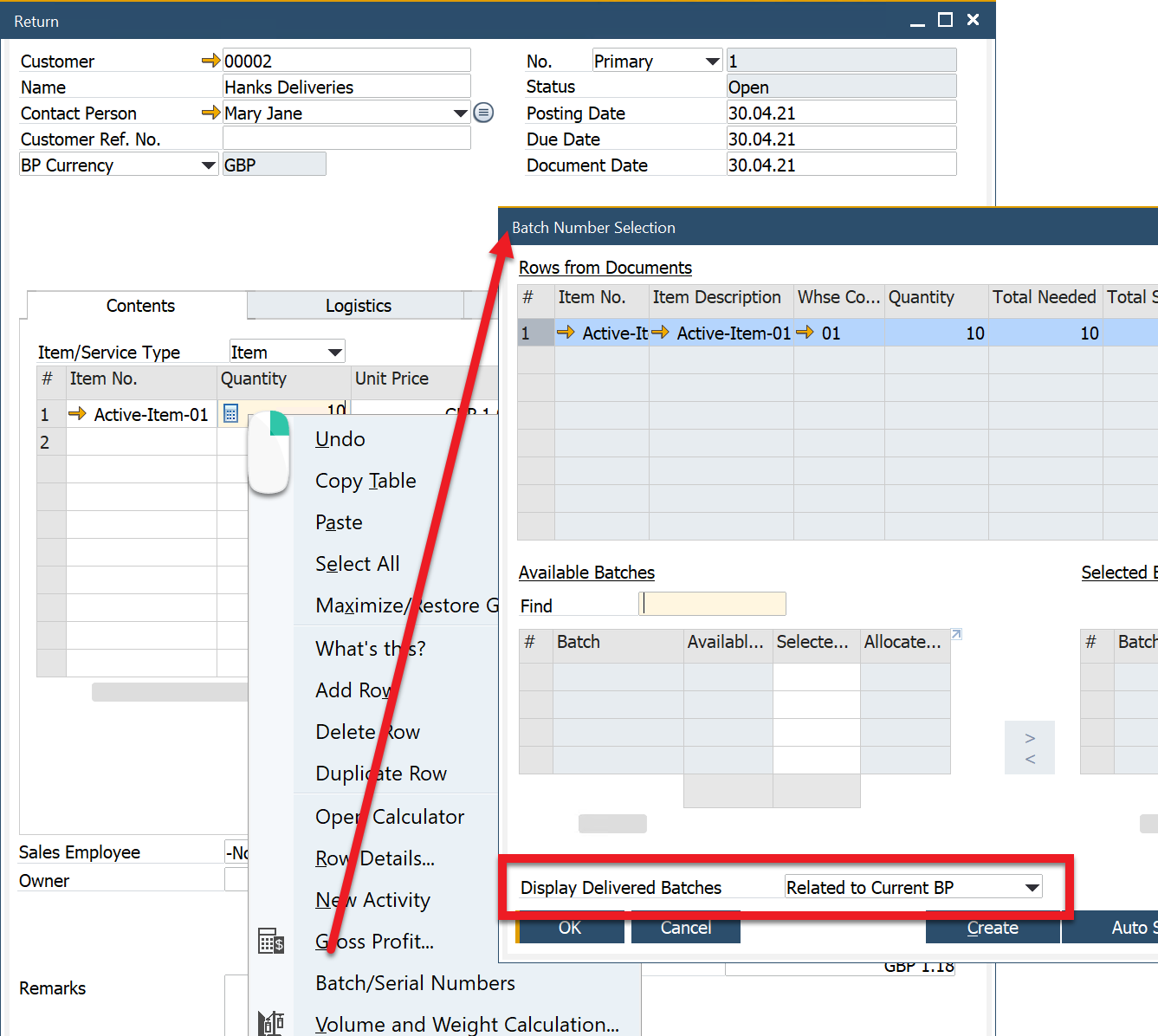The height and width of the screenshot is (1036, 1158).
Task: Expand the Display Delivered Batches dropdown
Action: [x=1032, y=888]
